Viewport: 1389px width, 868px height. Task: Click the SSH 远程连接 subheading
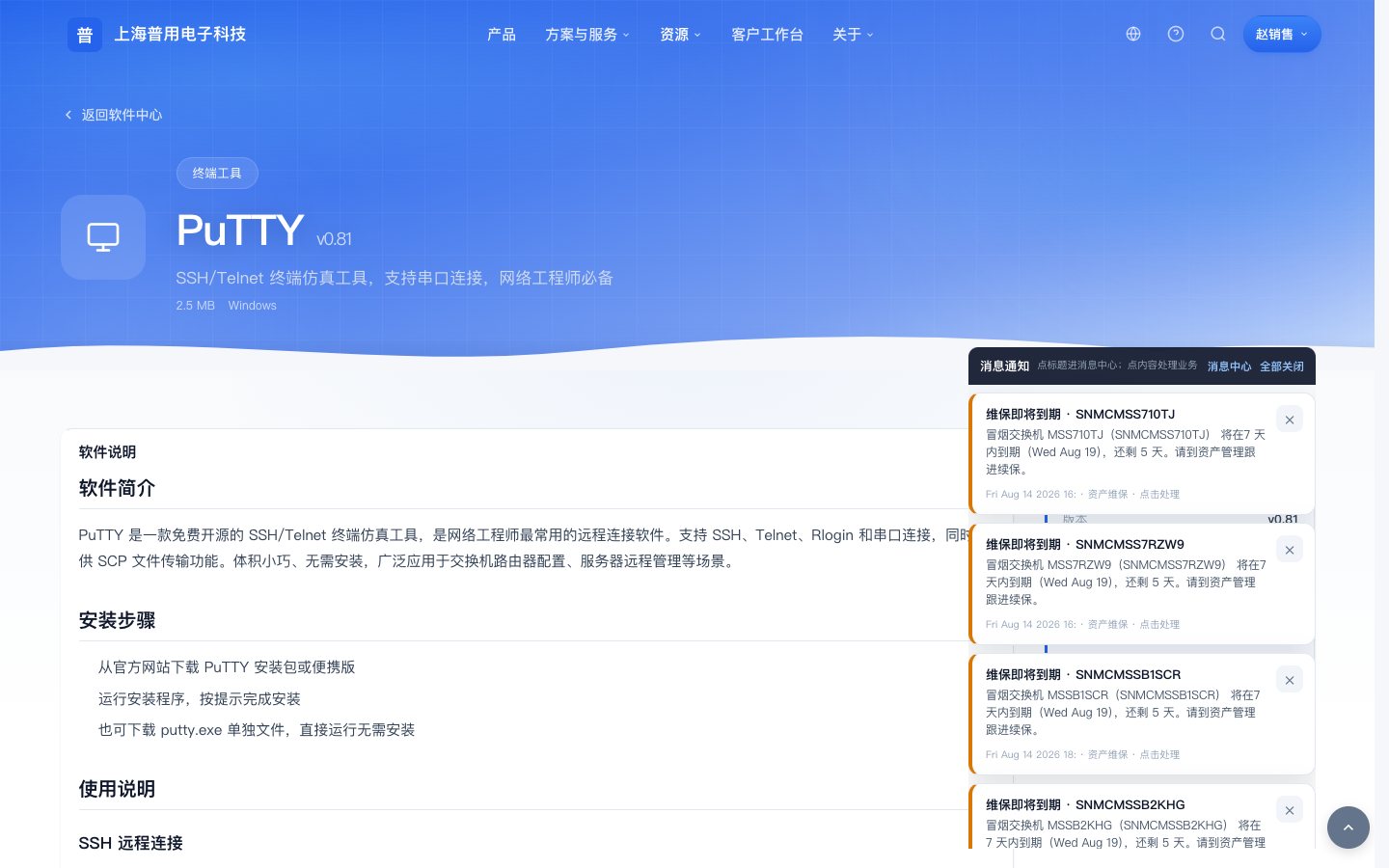pos(130,843)
